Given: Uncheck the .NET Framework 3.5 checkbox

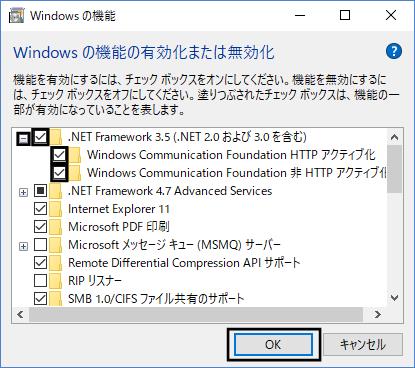Looking at the screenshot, I should click(x=41, y=137).
